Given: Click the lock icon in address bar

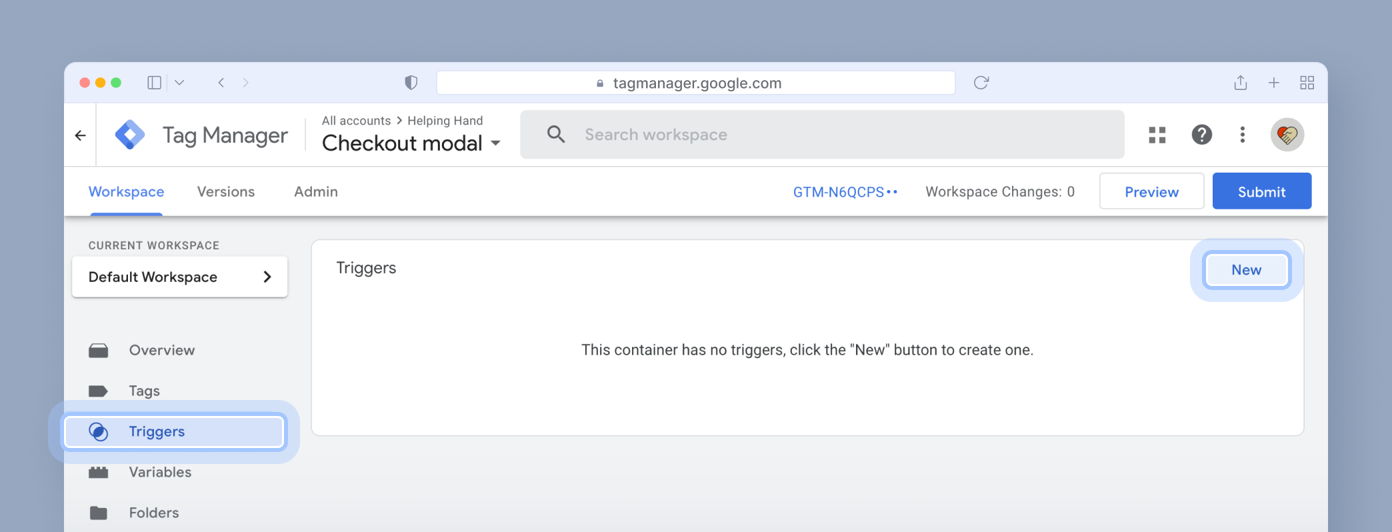Looking at the screenshot, I should click(x=600, y=84).
